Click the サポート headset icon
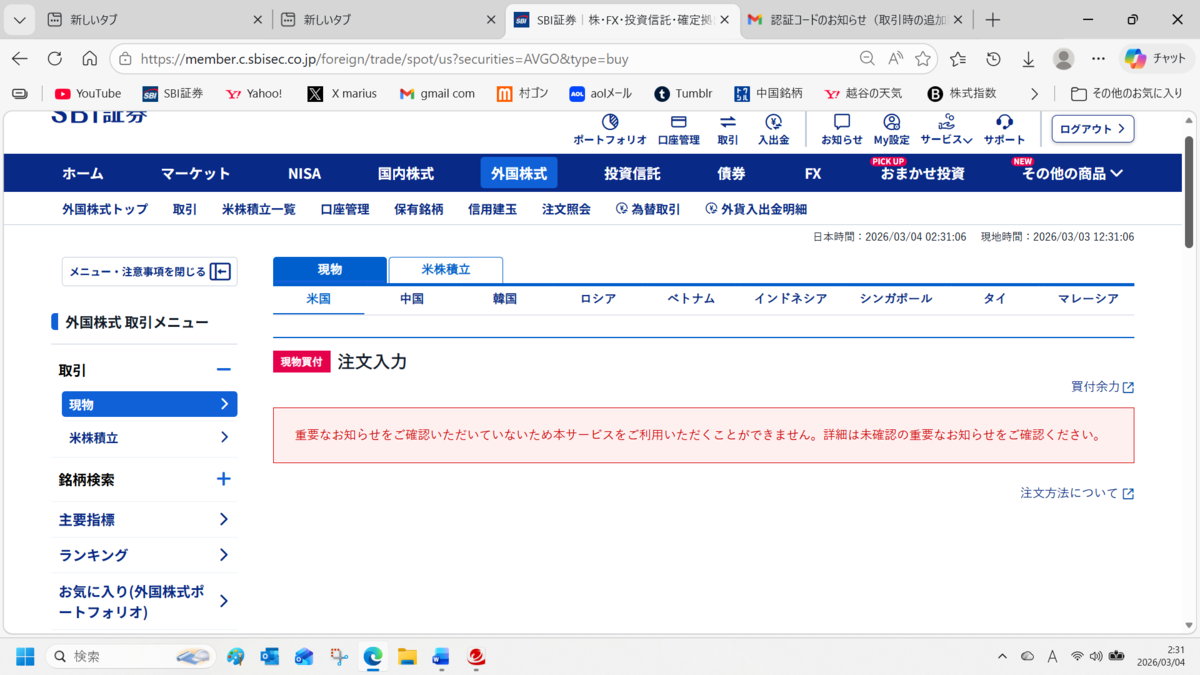Image resolution: width=1200 pixels, height=675 pixels. click(1004, 123)
